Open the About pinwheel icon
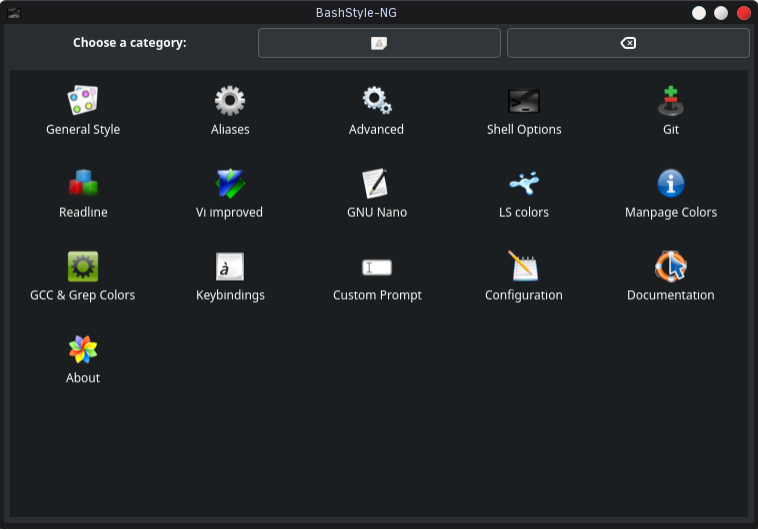This screenshot has height=530, width=758. click(83, 349)
